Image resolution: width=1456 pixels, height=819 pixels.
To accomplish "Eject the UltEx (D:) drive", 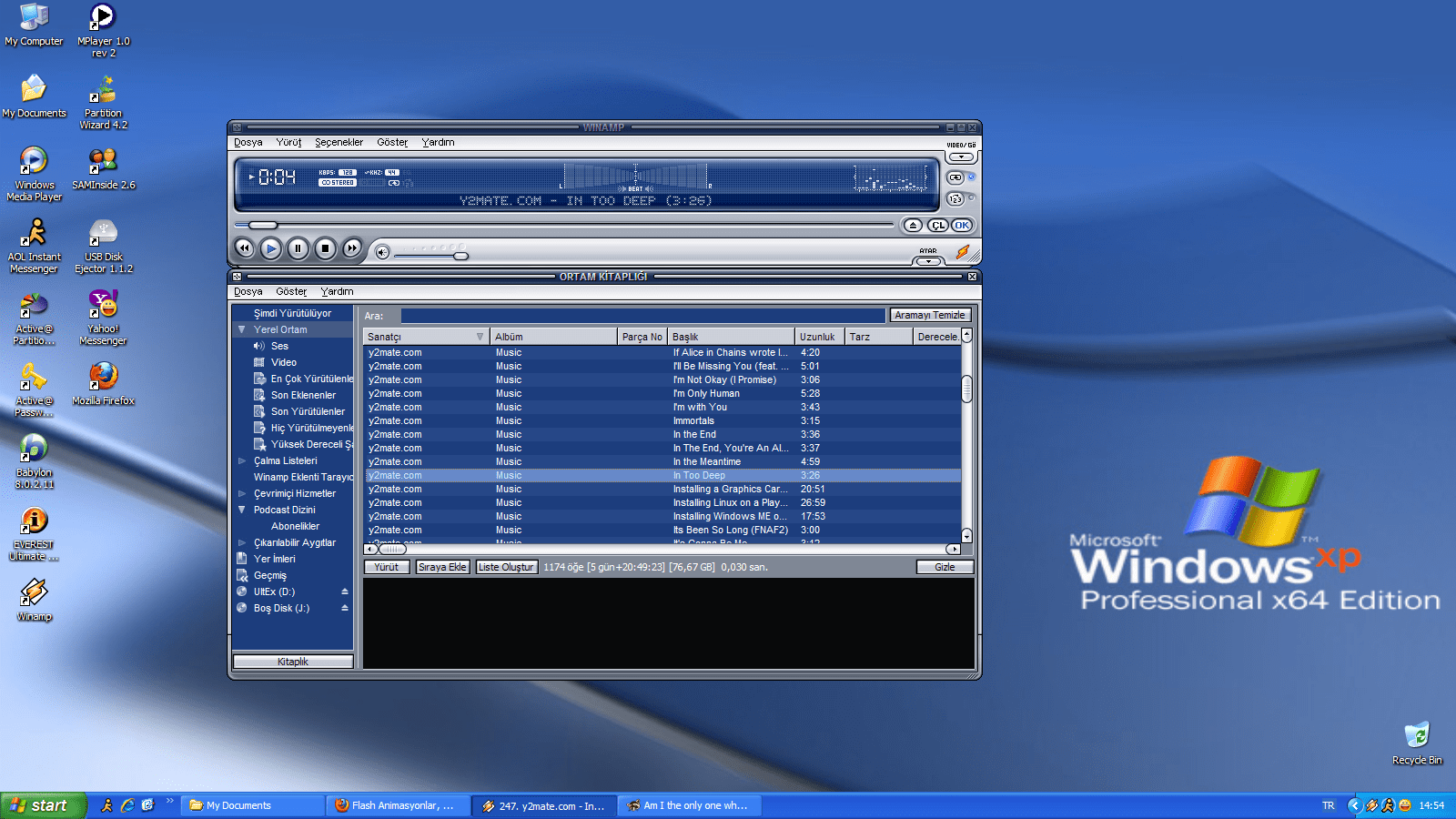I will click(x=345, y=591).
